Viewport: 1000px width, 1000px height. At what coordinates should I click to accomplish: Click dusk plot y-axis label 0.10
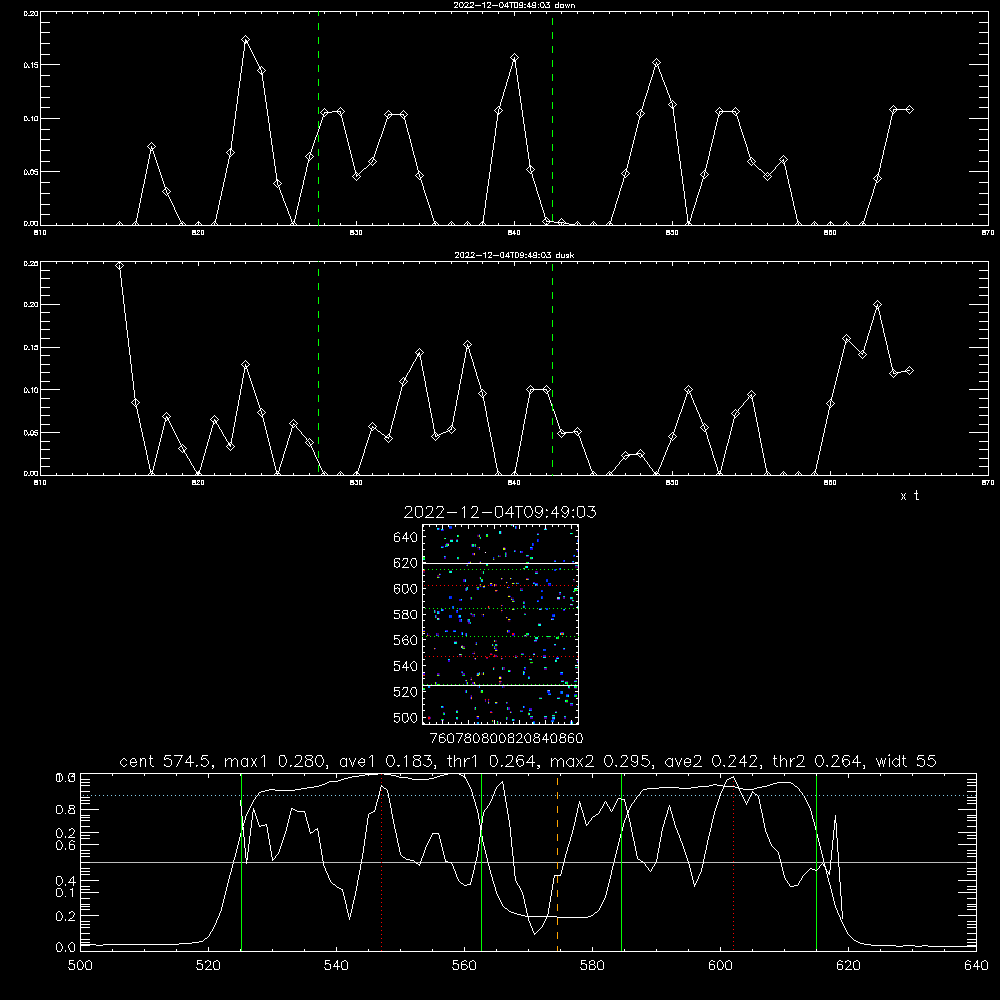[31, 390]
